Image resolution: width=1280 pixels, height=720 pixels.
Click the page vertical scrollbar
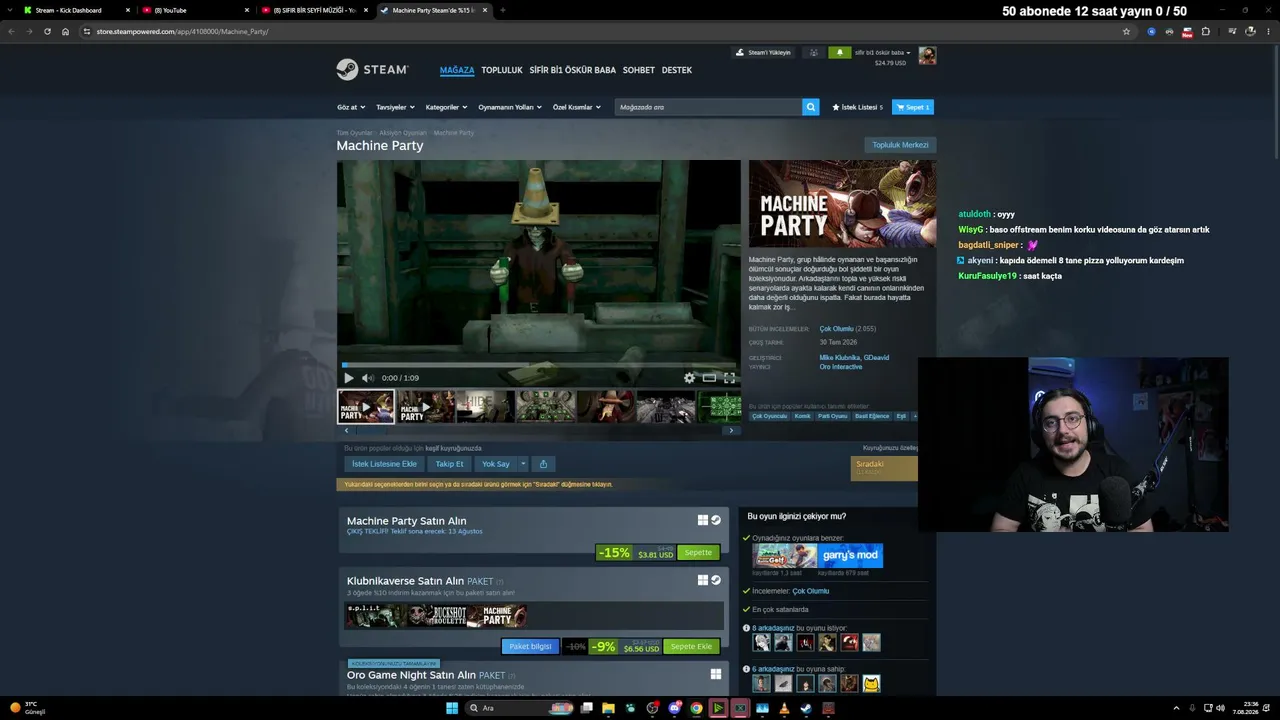tap(1274, 100)
